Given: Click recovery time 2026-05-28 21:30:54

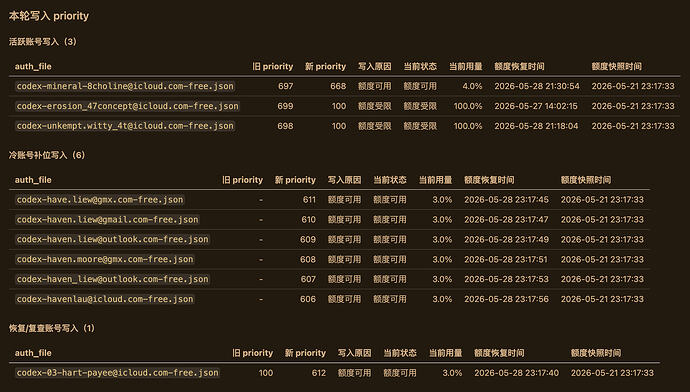Looking at the screenshot, I should tap(537, 86).
